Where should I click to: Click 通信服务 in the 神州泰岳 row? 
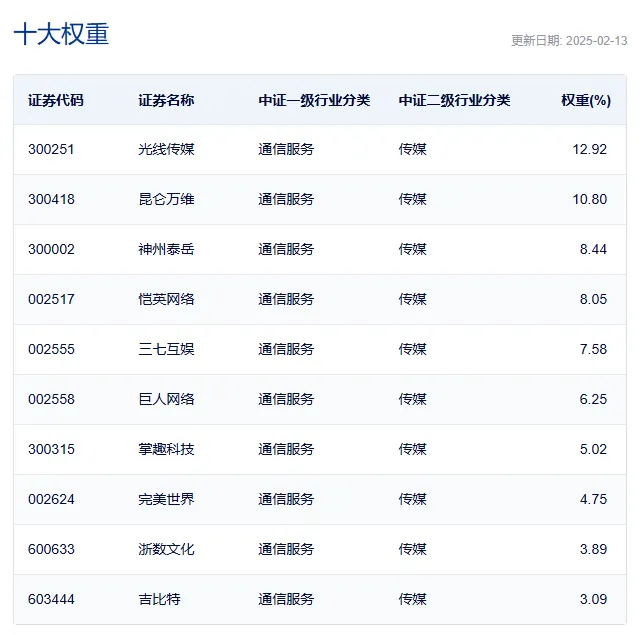tap(286, 249)
